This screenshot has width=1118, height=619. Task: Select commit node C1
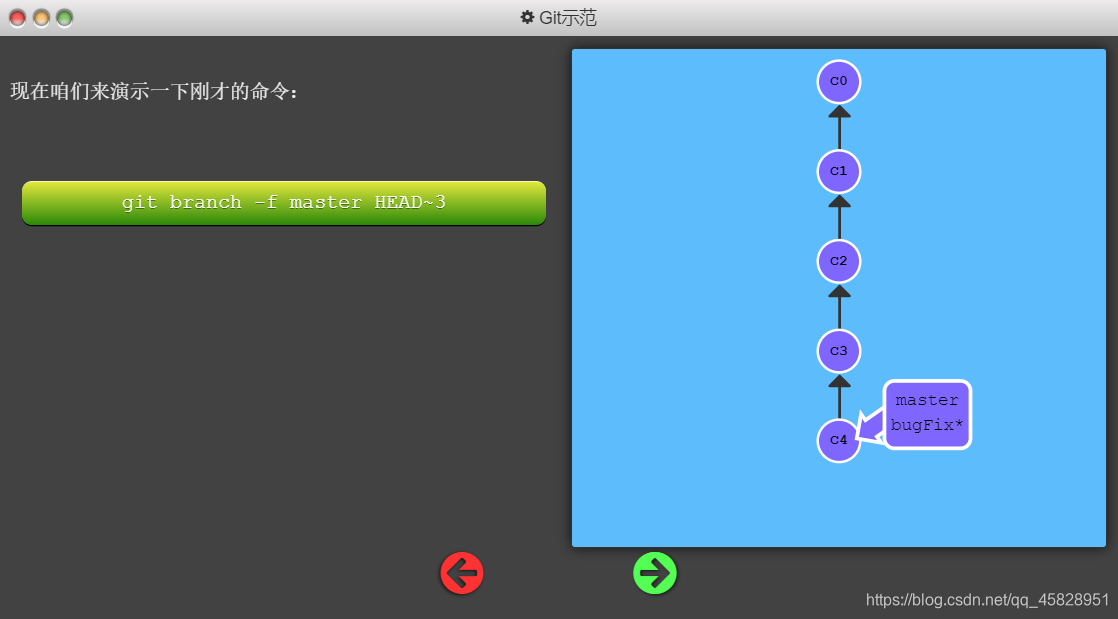838,172
